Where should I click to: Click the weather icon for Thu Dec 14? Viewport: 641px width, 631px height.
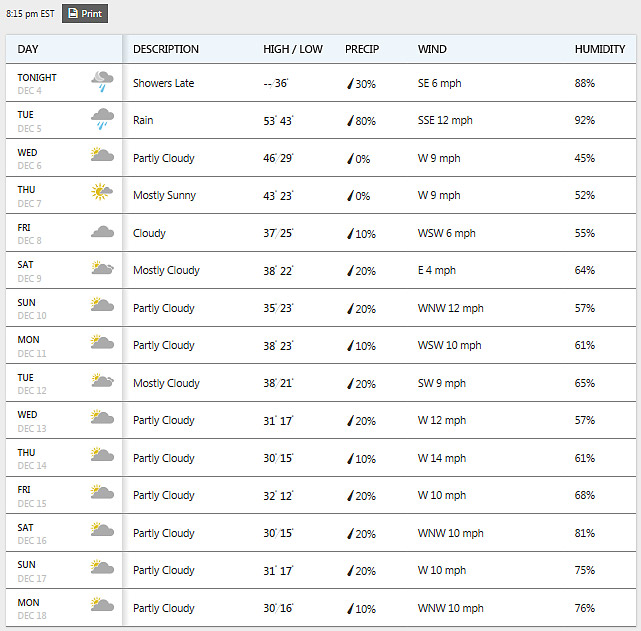(102, 454)
